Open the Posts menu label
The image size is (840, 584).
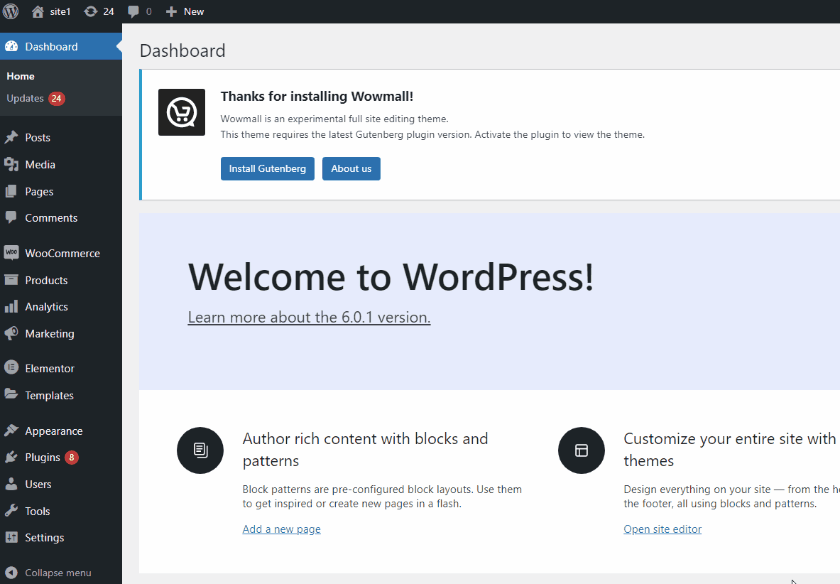[38, 138]
